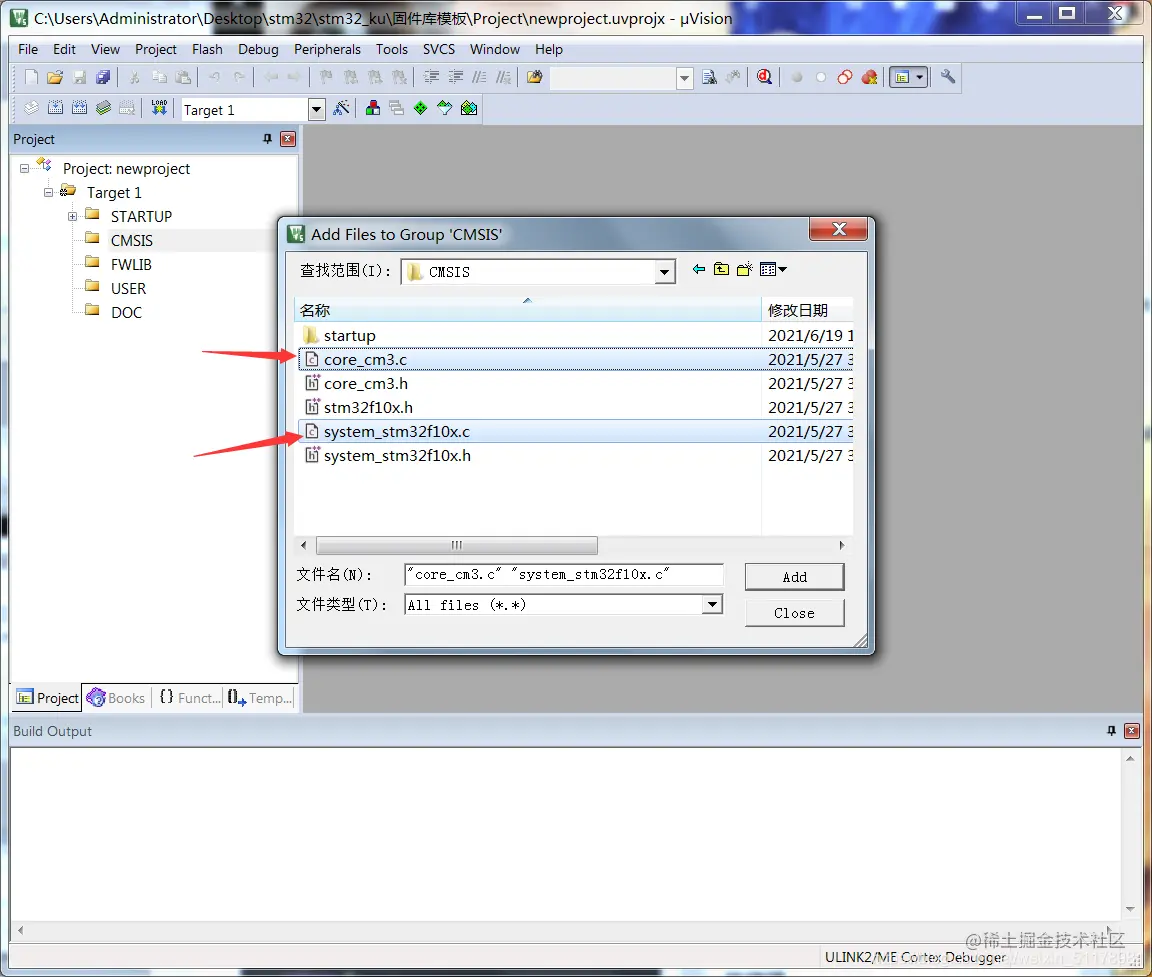Click the Close button in dialog
This screenshot has width=1152, height=977.
794,613
